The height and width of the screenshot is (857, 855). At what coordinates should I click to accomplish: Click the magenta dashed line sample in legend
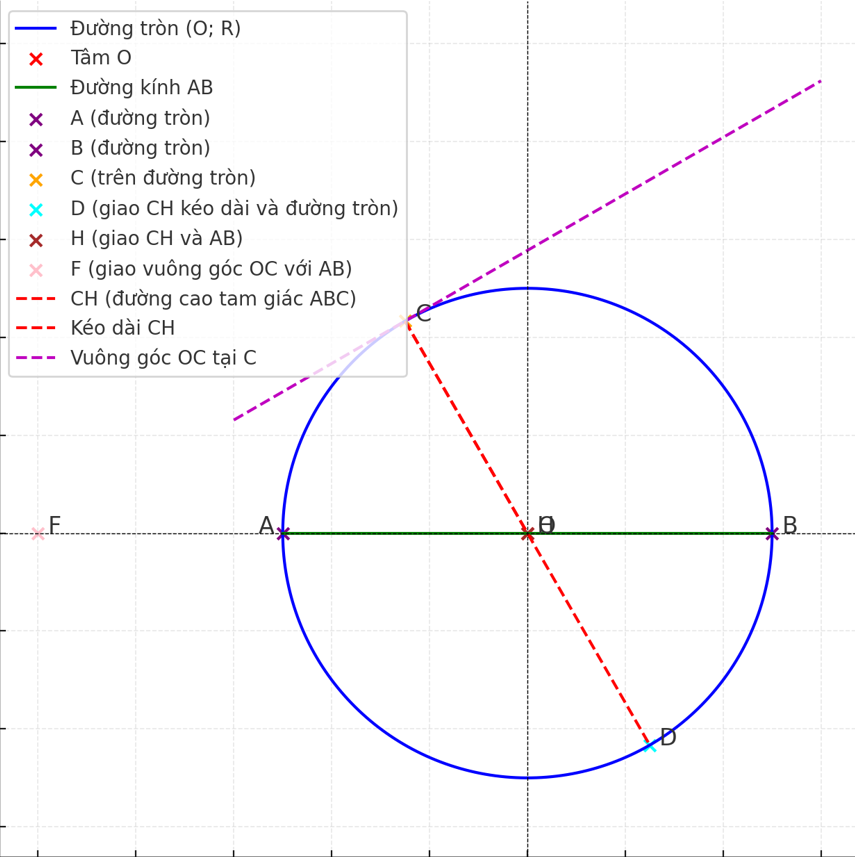coord(36,358)
